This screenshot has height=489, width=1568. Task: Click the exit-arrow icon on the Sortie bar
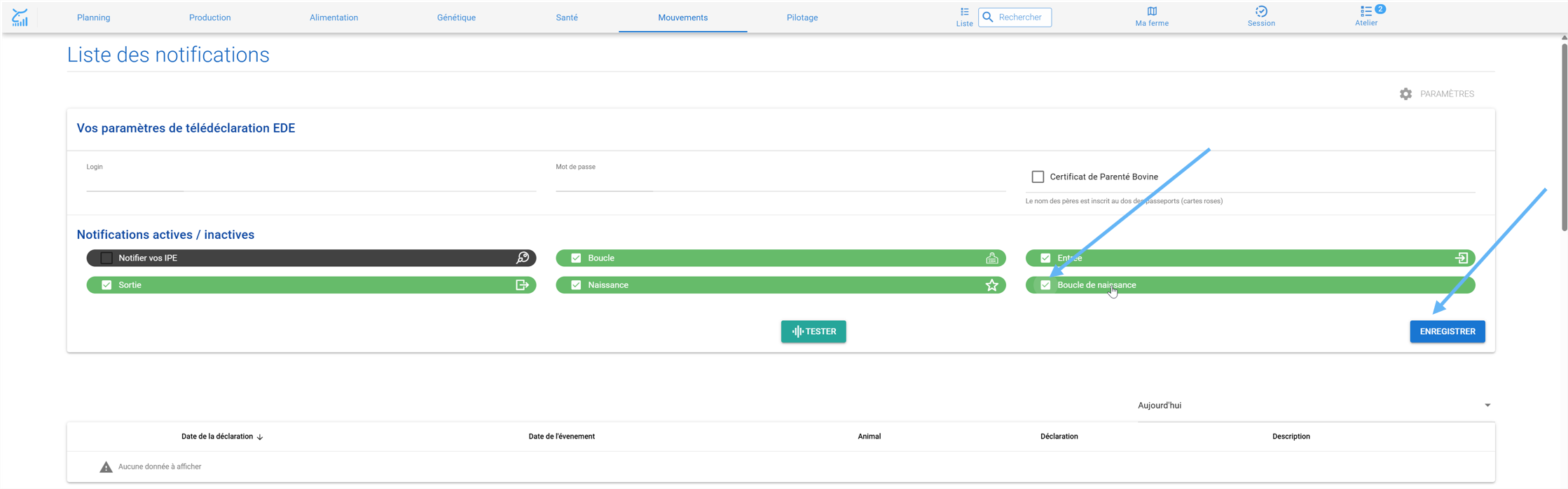pos(523,285)
